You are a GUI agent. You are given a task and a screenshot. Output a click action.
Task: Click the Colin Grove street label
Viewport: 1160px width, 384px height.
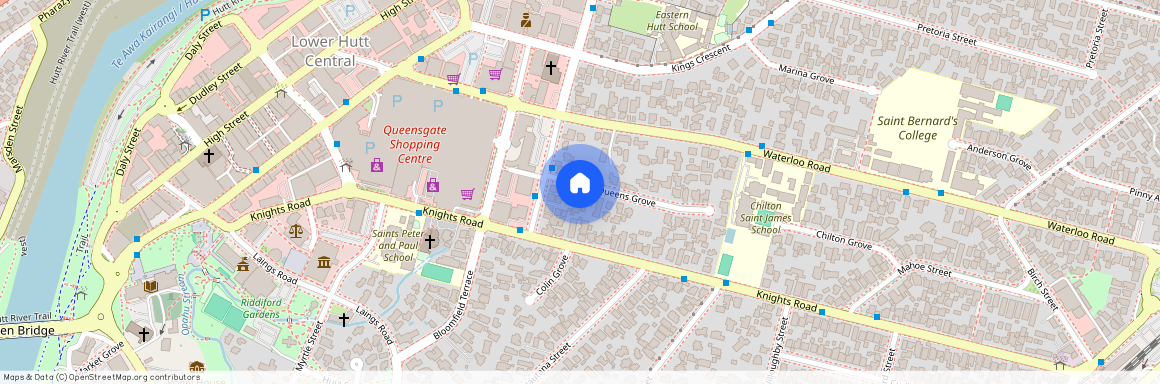point(552,275)
